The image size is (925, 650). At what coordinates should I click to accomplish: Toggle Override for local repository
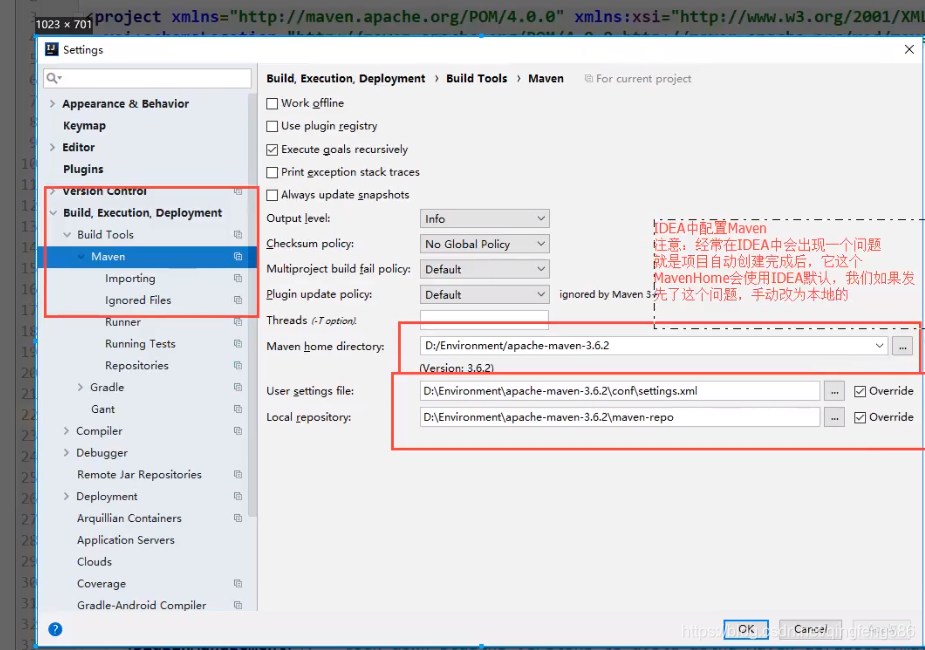(x=860, y=418)
